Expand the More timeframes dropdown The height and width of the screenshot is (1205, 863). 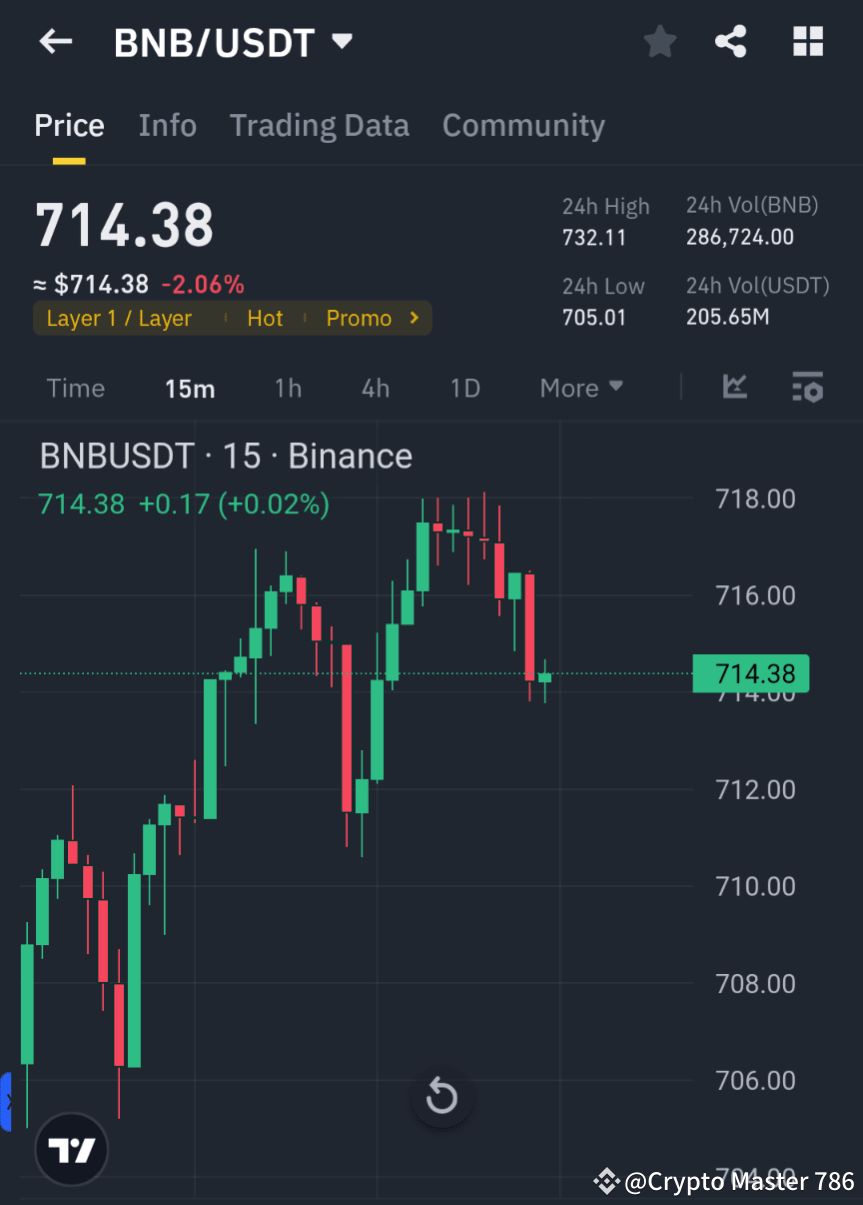point(581,387)
